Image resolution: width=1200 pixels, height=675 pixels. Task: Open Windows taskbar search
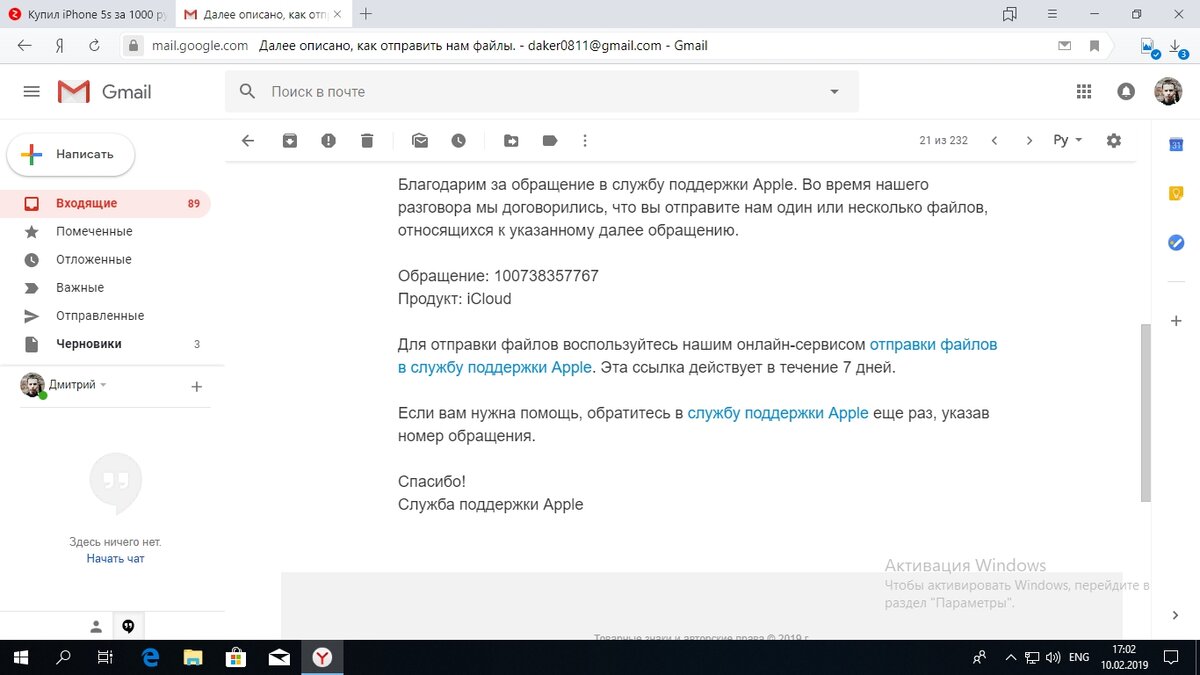point(63,657)
